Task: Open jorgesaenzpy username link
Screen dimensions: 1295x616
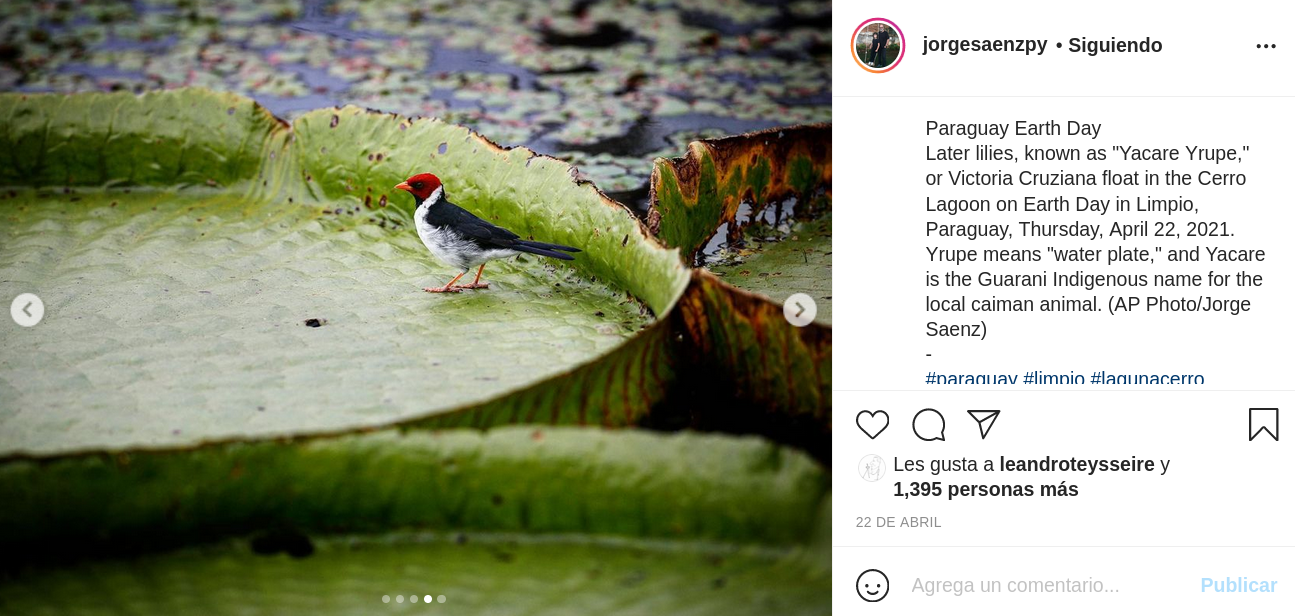Action: [x=985, y=45]
